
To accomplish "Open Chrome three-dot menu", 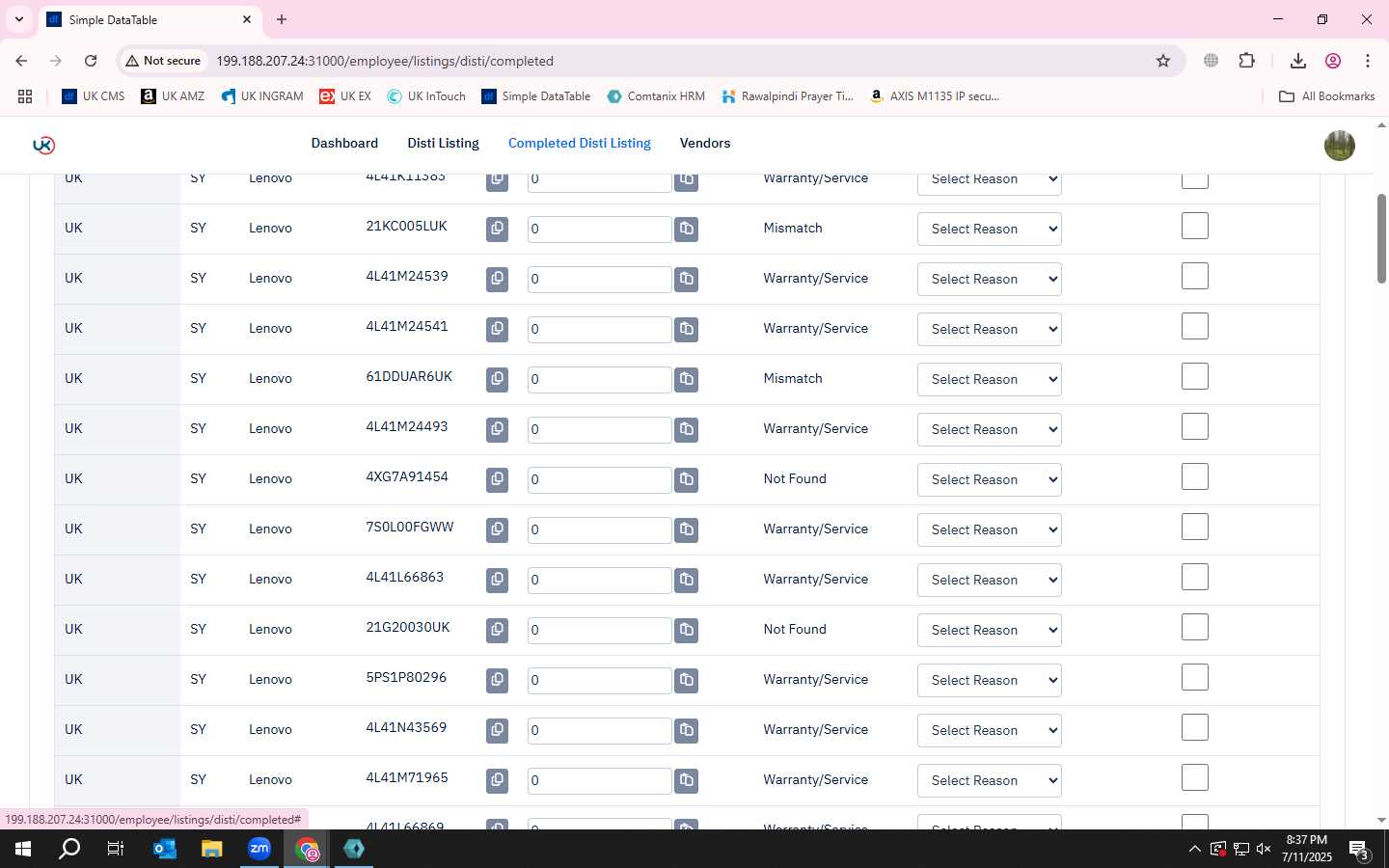I will [x=1367, y=61].
